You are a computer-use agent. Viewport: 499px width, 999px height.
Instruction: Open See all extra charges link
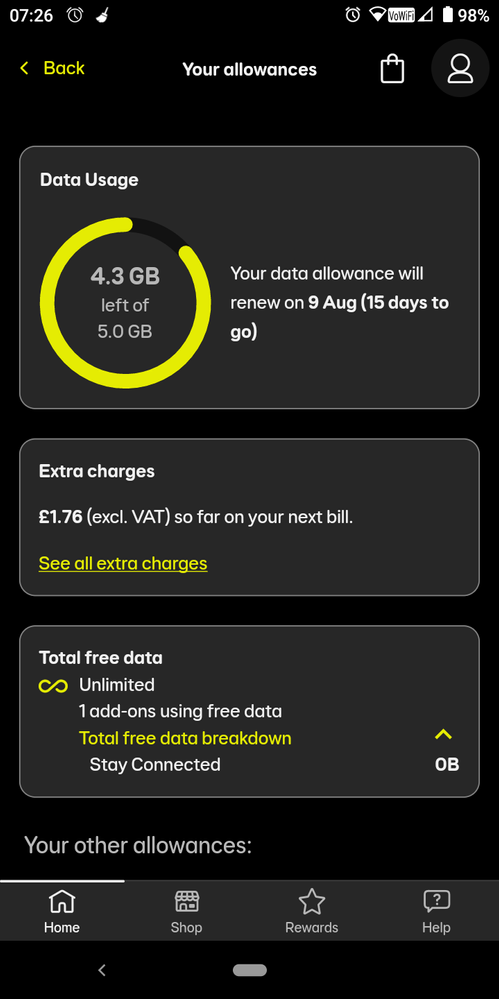coord(123,563)
